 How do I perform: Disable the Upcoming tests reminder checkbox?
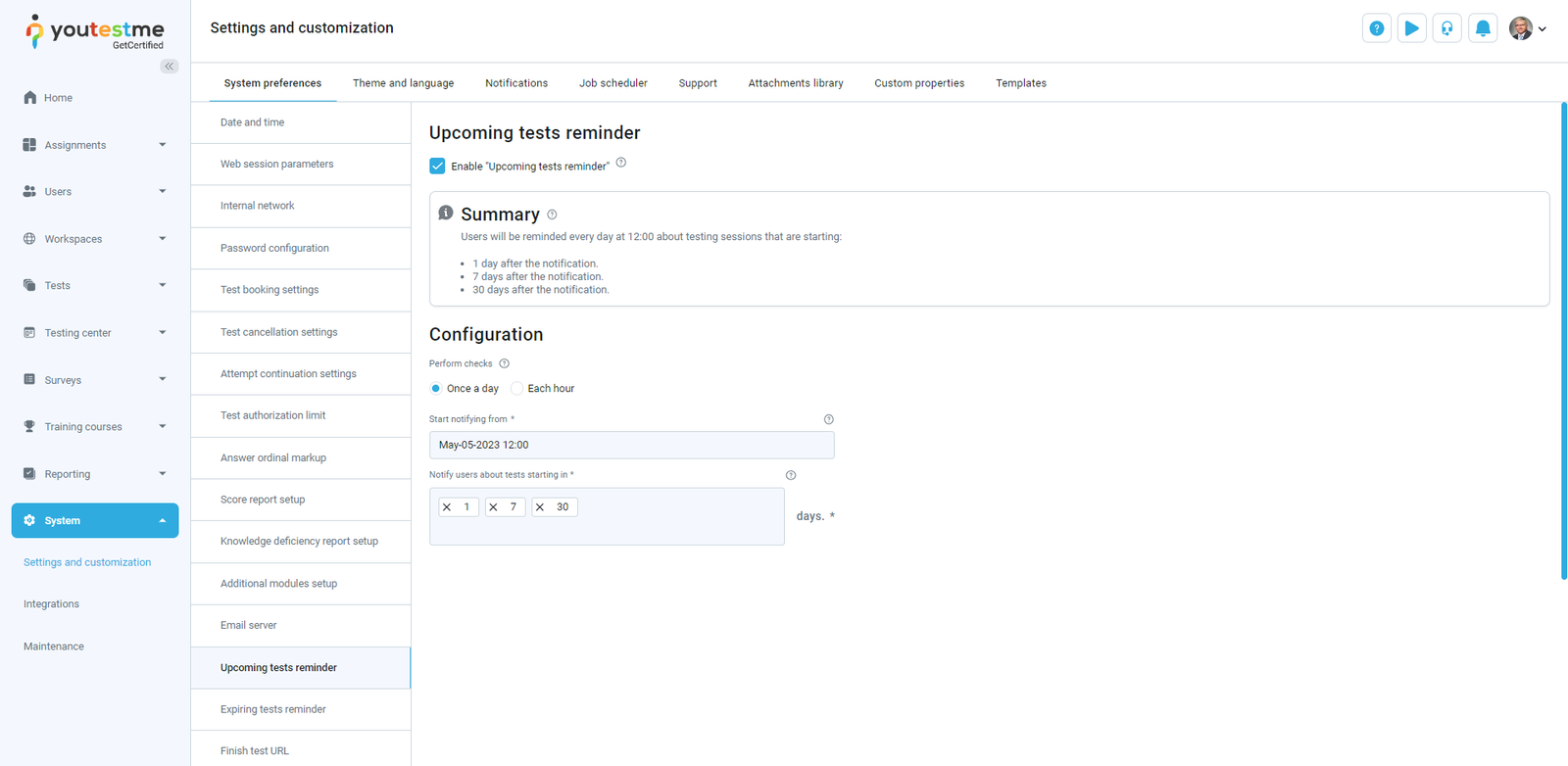[x=437, y=167]
